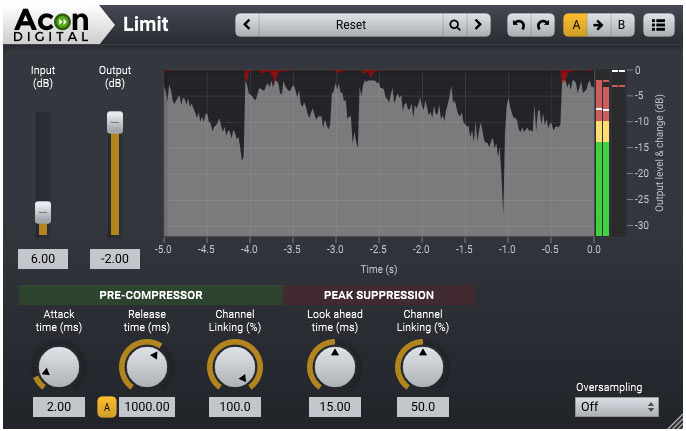Click the Time (s) axis label
686x431 pixels.
(x=379, y=269)
